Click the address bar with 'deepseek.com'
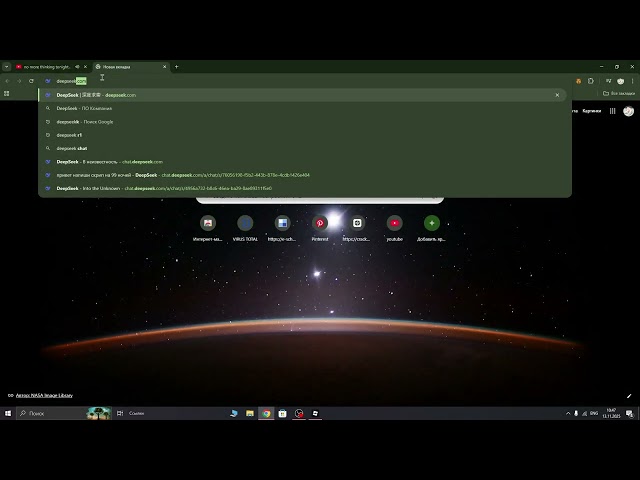This screenshot has width=640, height=480. tap(304, 81)
